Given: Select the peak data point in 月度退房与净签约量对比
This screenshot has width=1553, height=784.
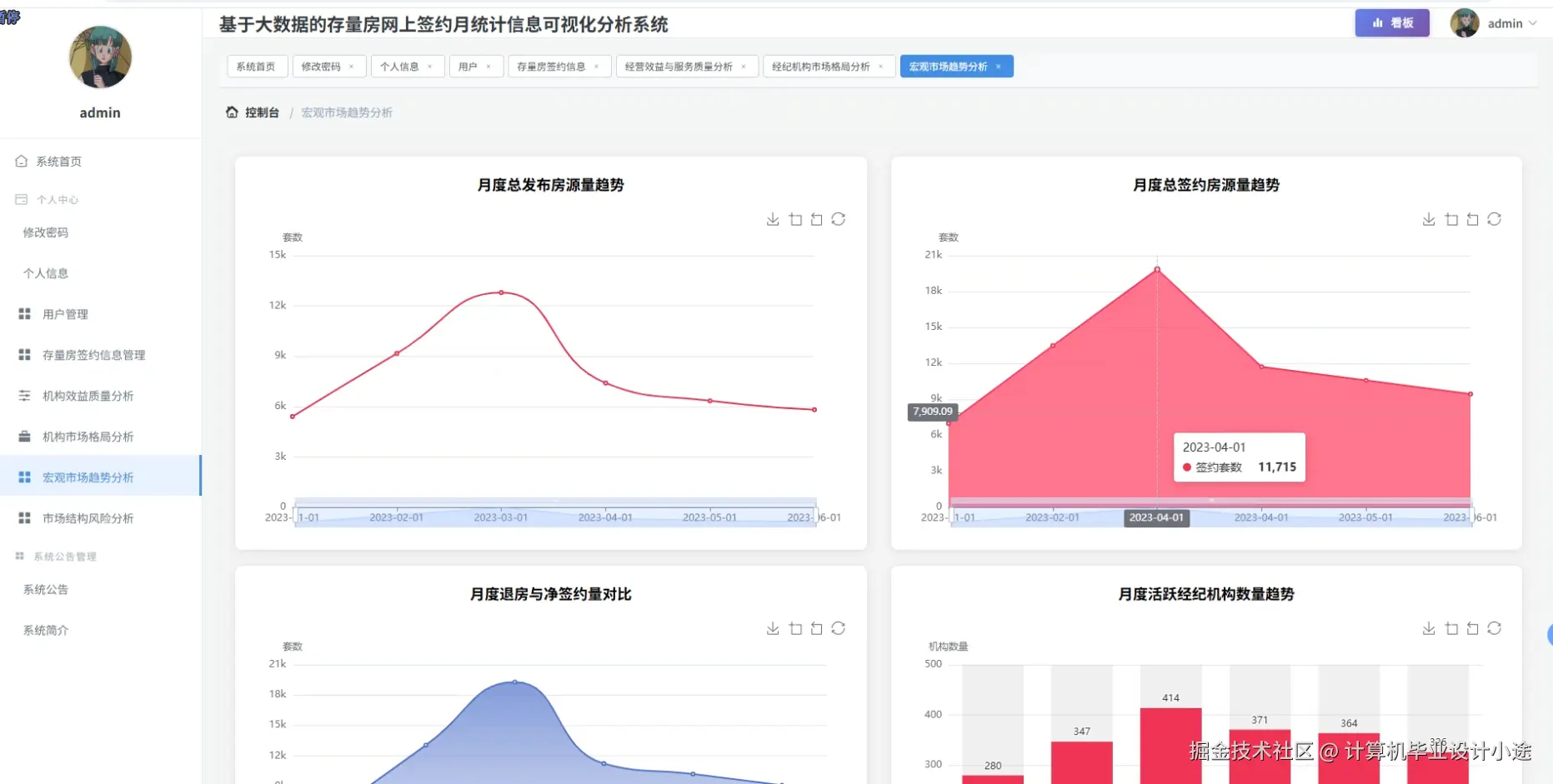Looking at the screenshot, I should 515,682.
